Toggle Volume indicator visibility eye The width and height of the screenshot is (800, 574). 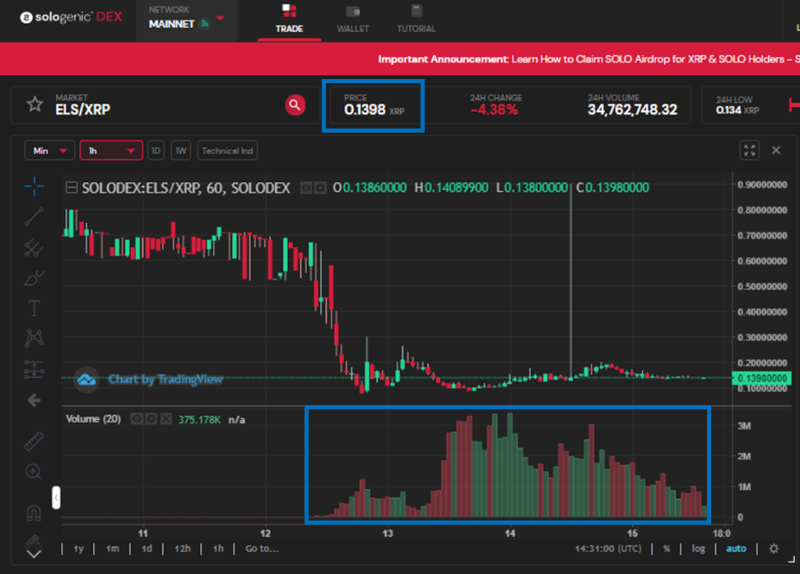tap(137, 419)
